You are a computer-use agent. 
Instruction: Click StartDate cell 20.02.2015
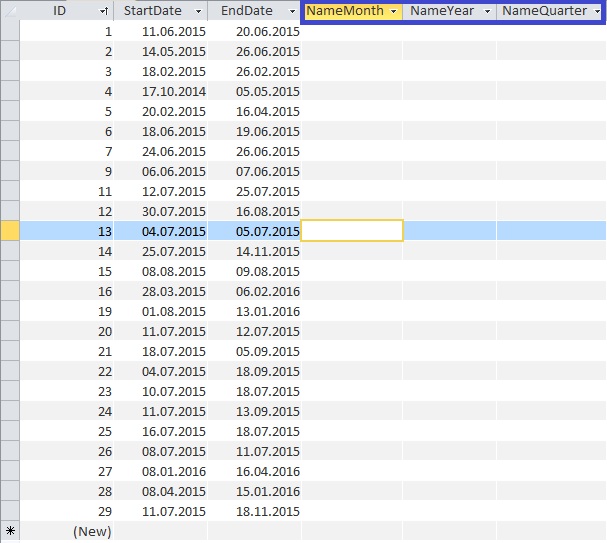(161, 111)
